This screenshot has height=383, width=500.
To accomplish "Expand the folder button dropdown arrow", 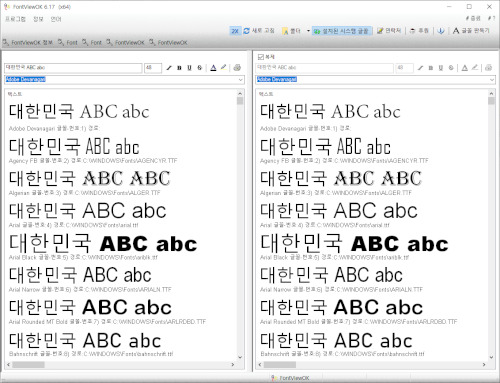I will (x=308, y=31).
